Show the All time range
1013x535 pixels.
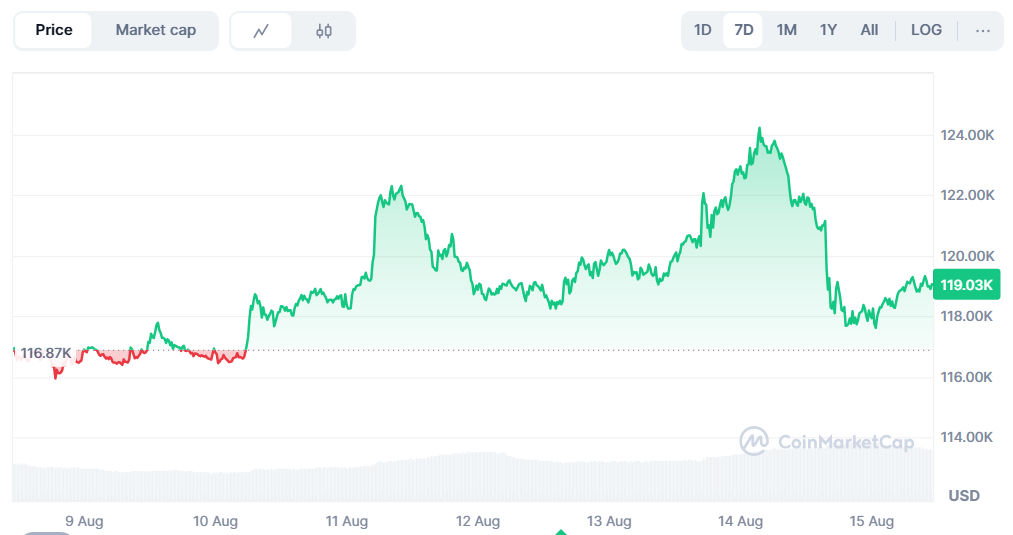click(x=869, y=30)
